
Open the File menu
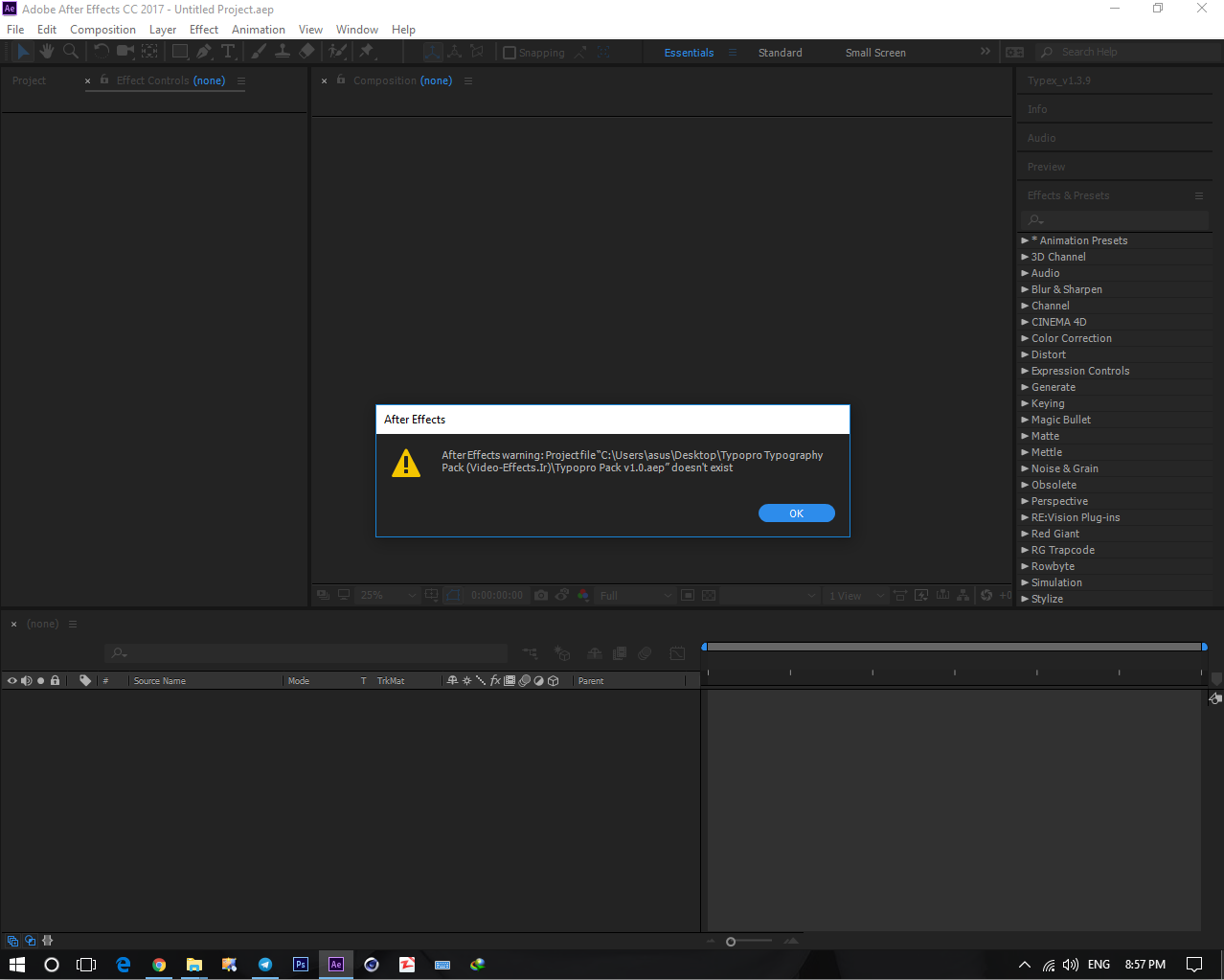point(15,30)
